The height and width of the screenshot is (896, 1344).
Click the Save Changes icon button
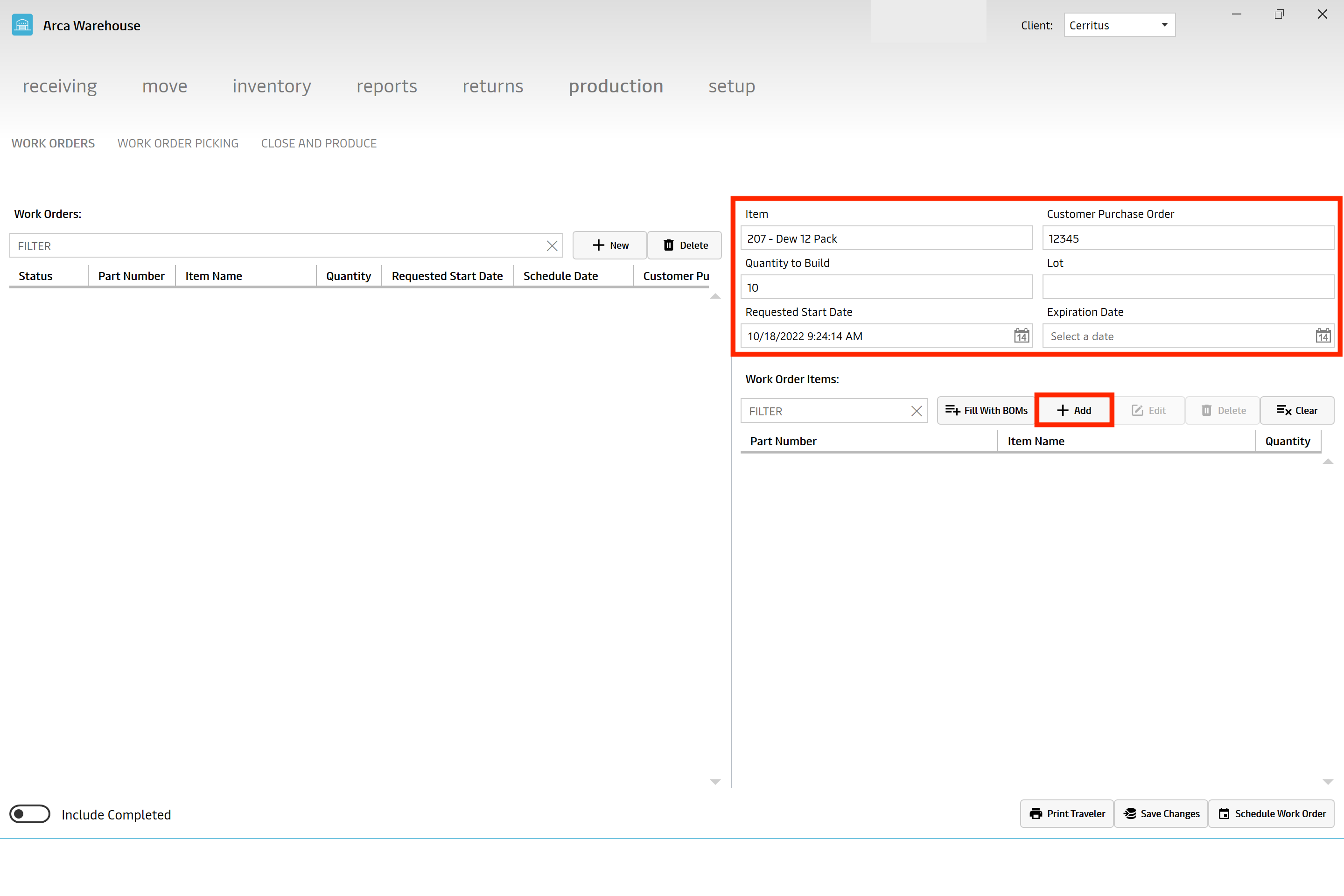[1162, 814]
